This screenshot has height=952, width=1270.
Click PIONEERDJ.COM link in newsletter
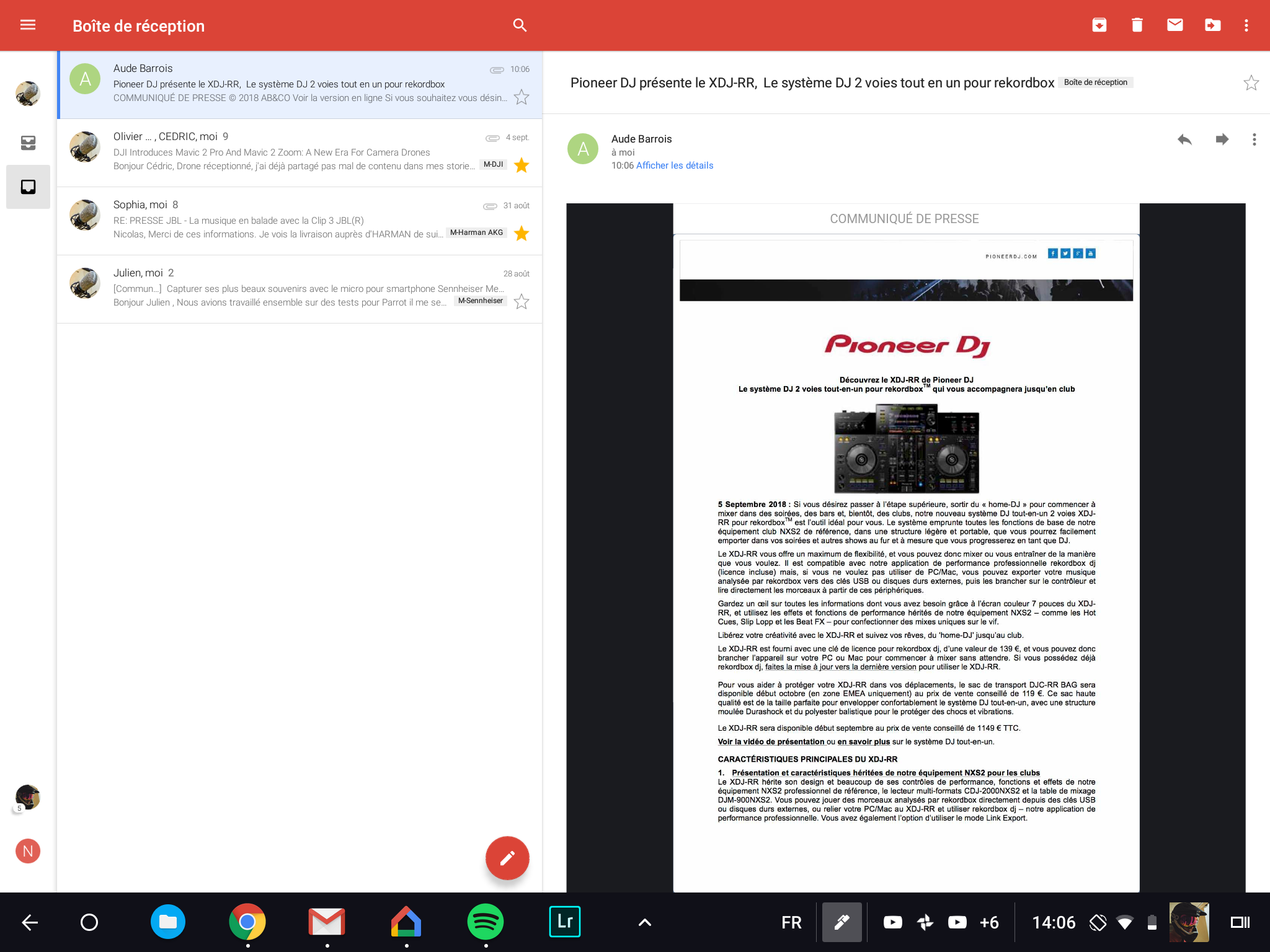click(1011, 256)
